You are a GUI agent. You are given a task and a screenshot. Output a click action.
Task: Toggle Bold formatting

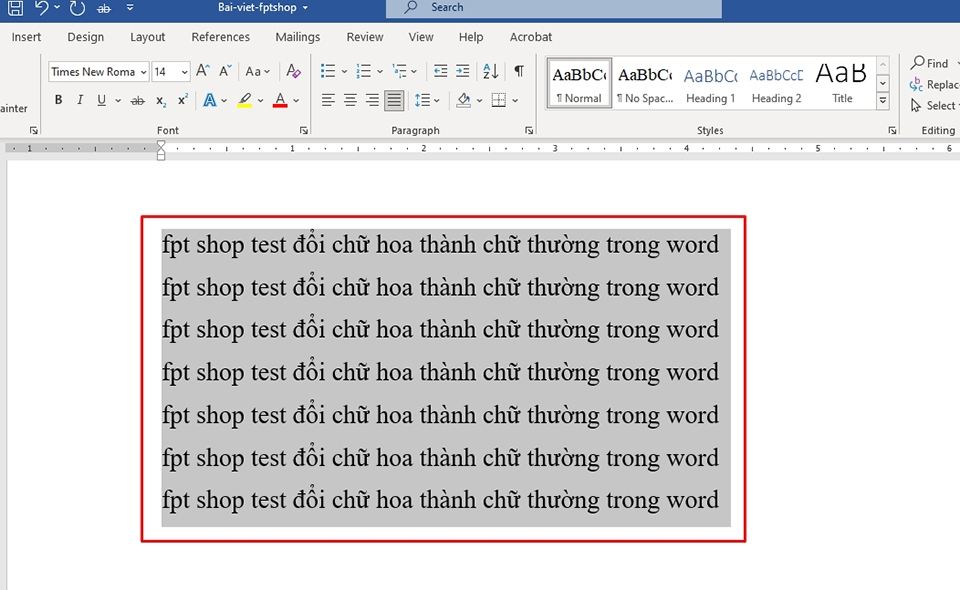tap(58, 100)
